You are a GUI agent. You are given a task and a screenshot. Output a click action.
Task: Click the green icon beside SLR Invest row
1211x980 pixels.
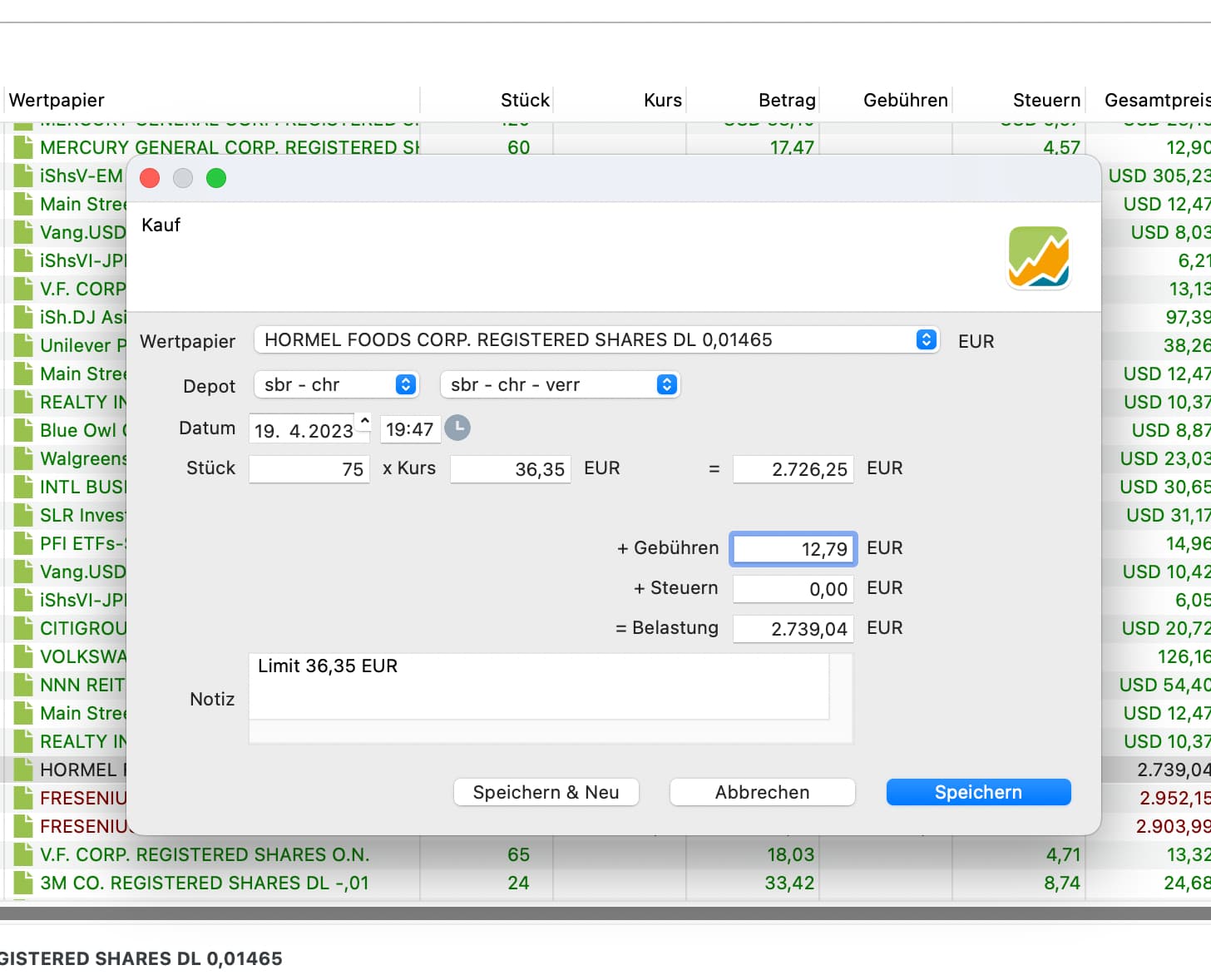coord(23,515)
